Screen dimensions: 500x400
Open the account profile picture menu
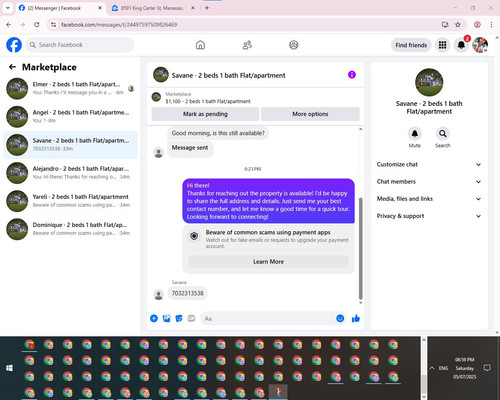click(480, 45)
